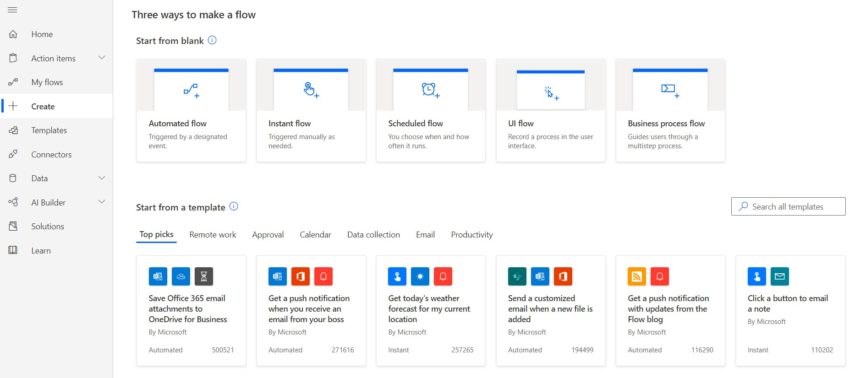This screenshot has width=860, height=378.
Task: Click the Connectors plug icon in sidebar
Action: click(13, 155)
